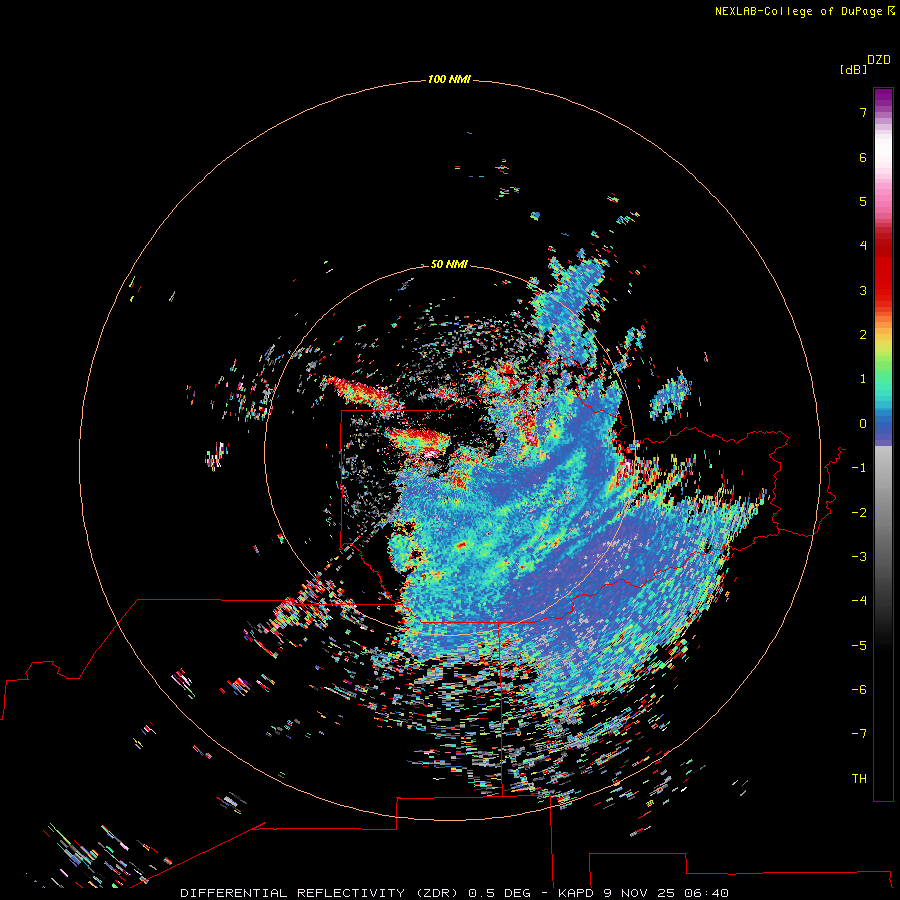Click the 5 value on color scale

pyautogui.click(x=863, y=201)
